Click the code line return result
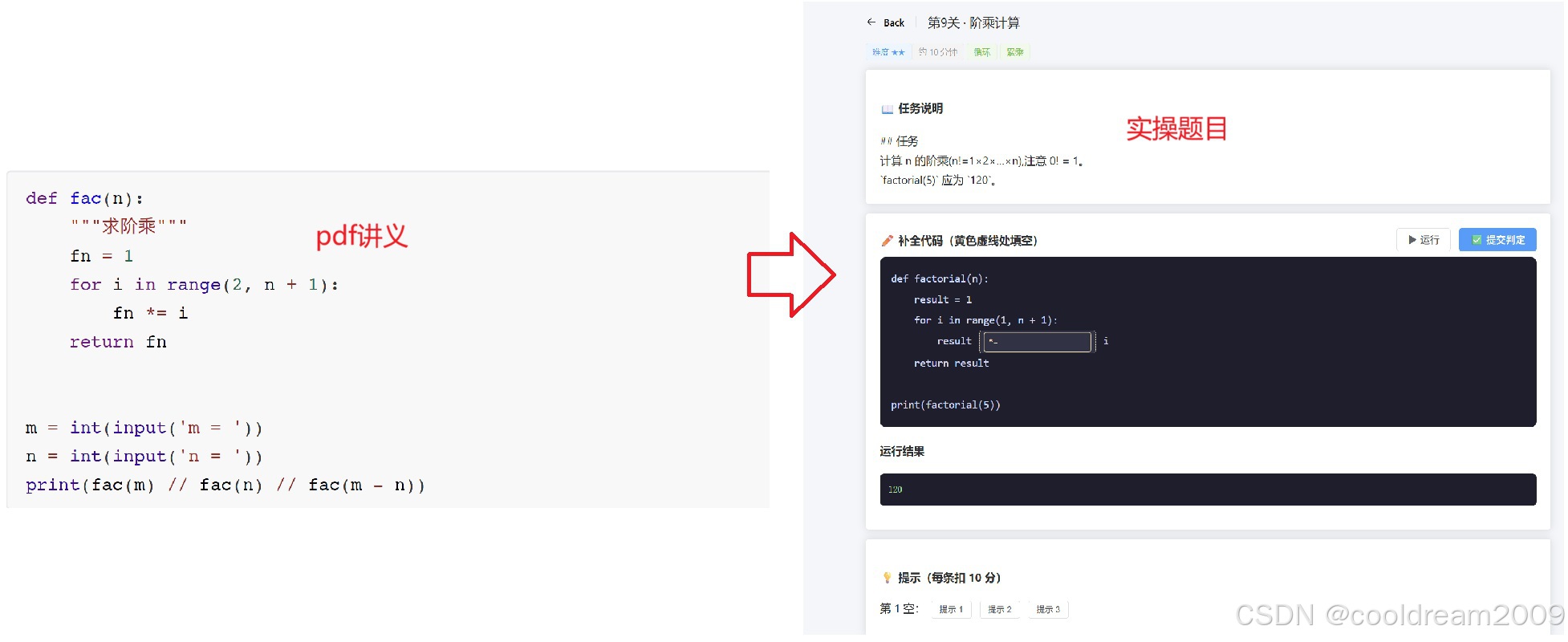Image resolution: width=1568 pixels, height=642 pixels. [x=951, y=364]
